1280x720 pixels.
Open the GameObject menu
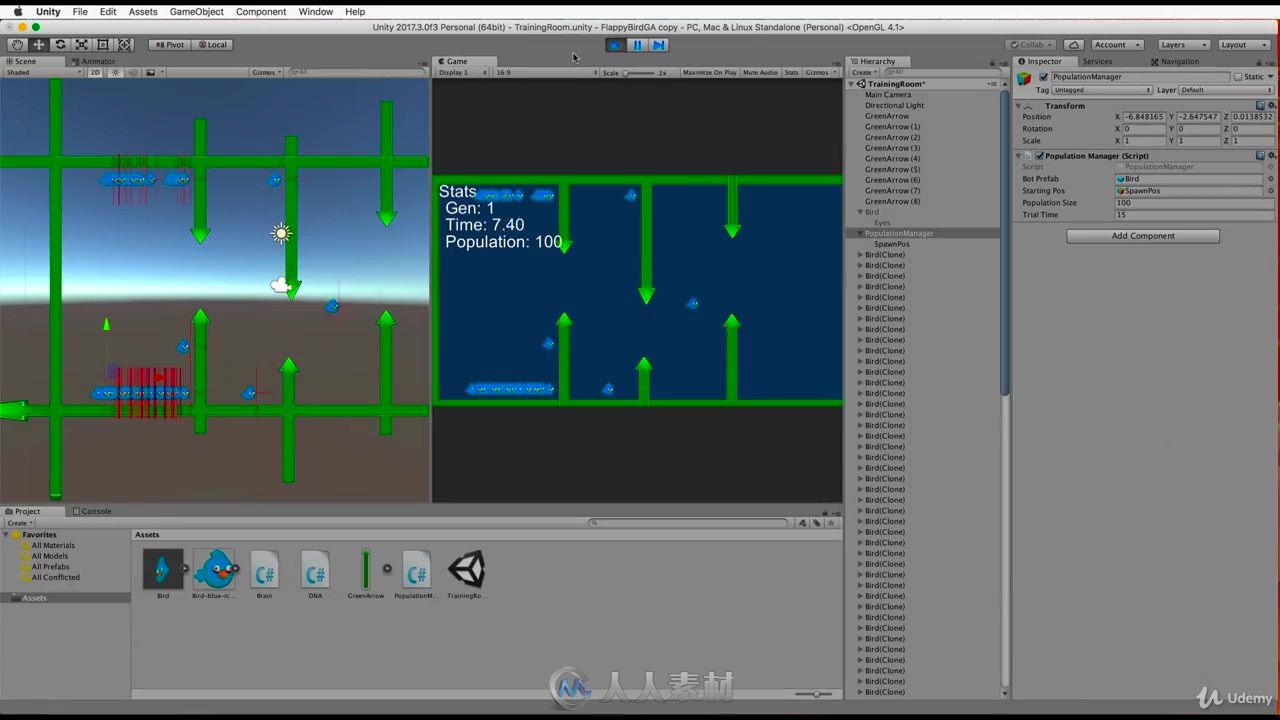[196, 12]
